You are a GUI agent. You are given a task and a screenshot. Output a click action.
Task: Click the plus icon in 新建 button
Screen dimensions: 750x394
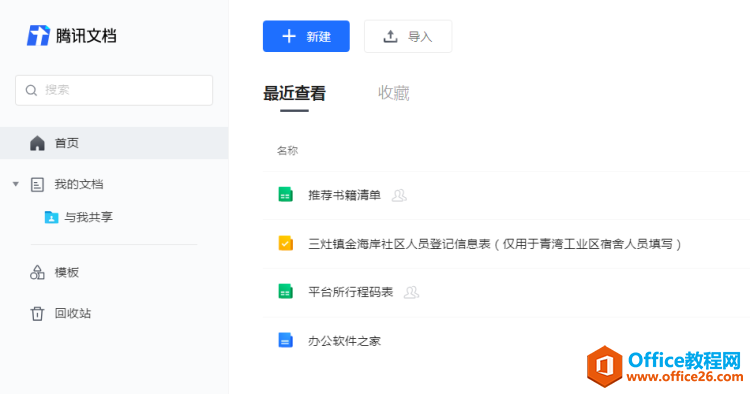pyautogui.click(x=289, y=36)
